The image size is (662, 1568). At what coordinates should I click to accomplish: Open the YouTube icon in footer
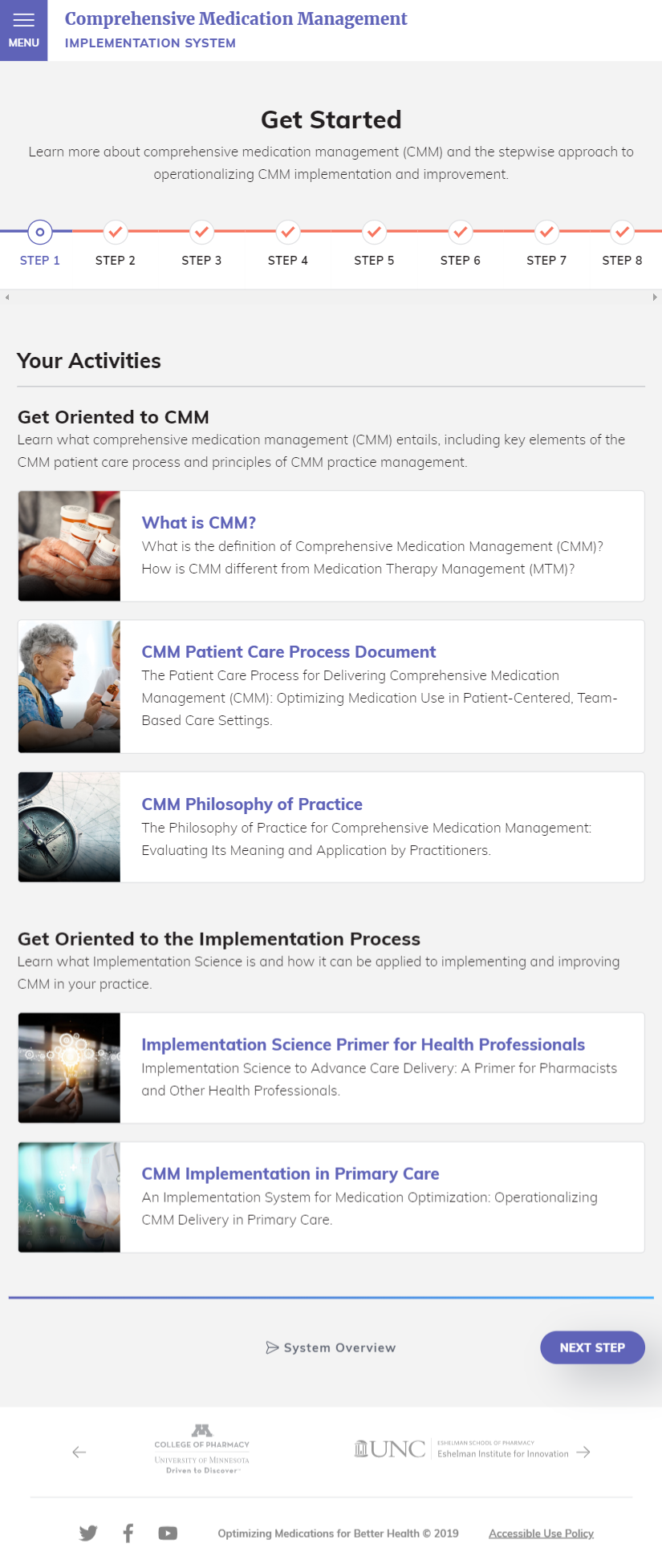coord(168,1533)
